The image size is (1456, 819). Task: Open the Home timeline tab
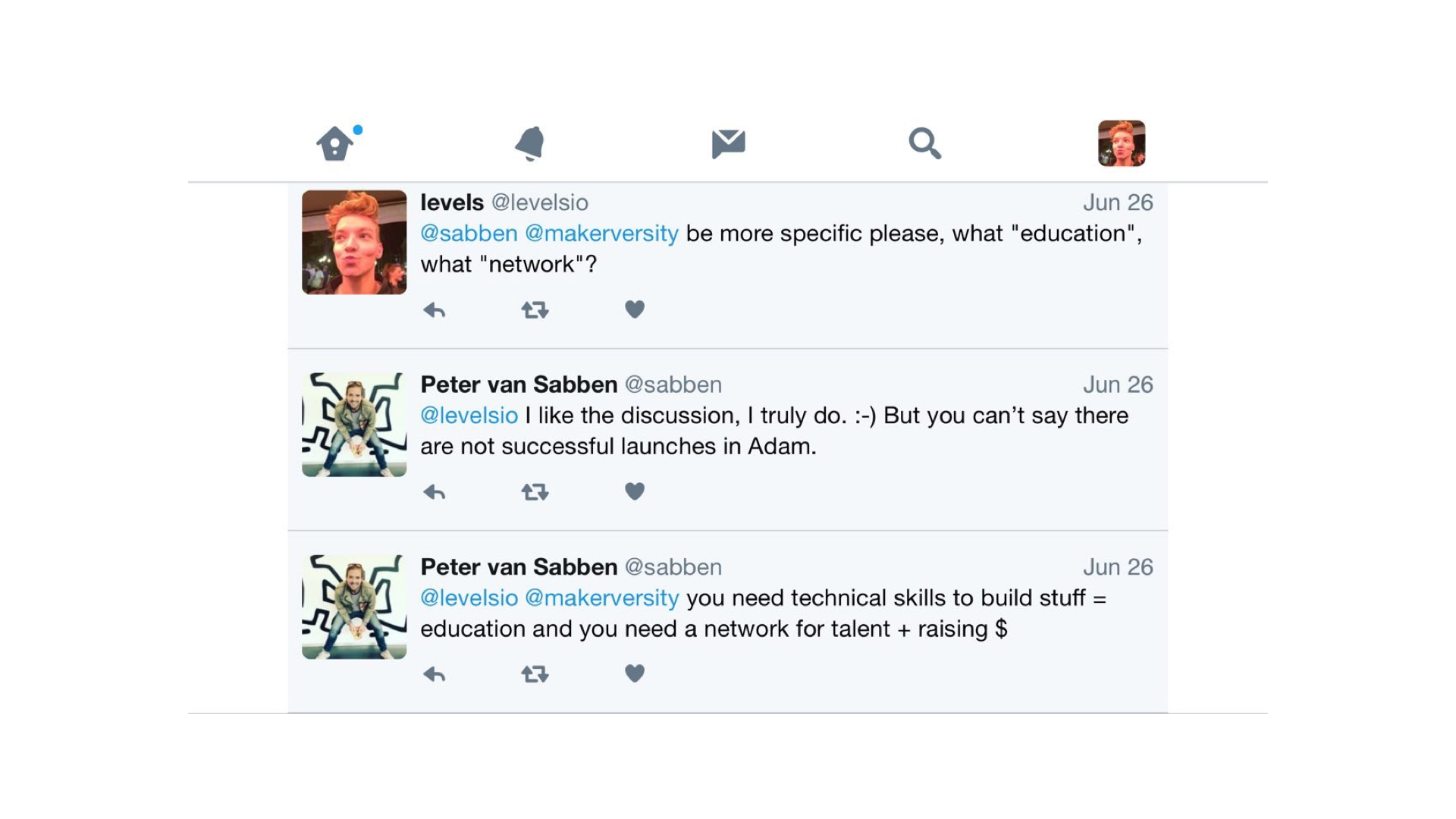click(x=335, y=143)
